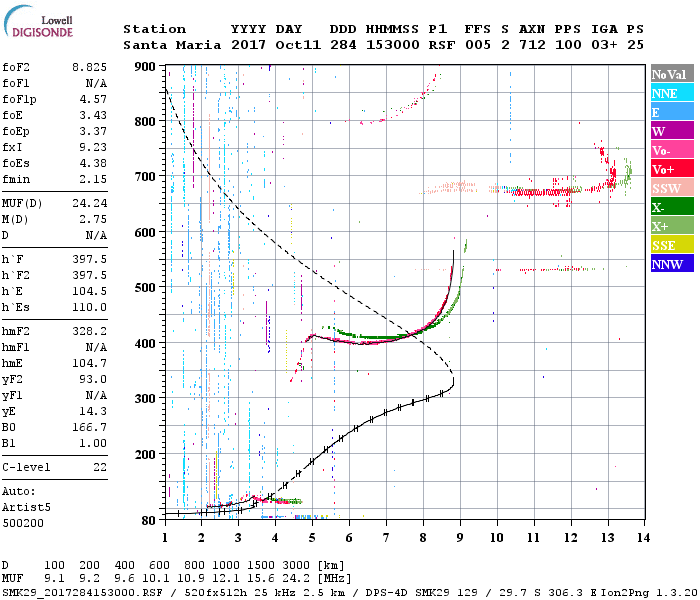Viewport: 700px width, 600px height.
Task: Select the SSE legend color swatch
Action: pyautogui.click(x=672, y=245)
